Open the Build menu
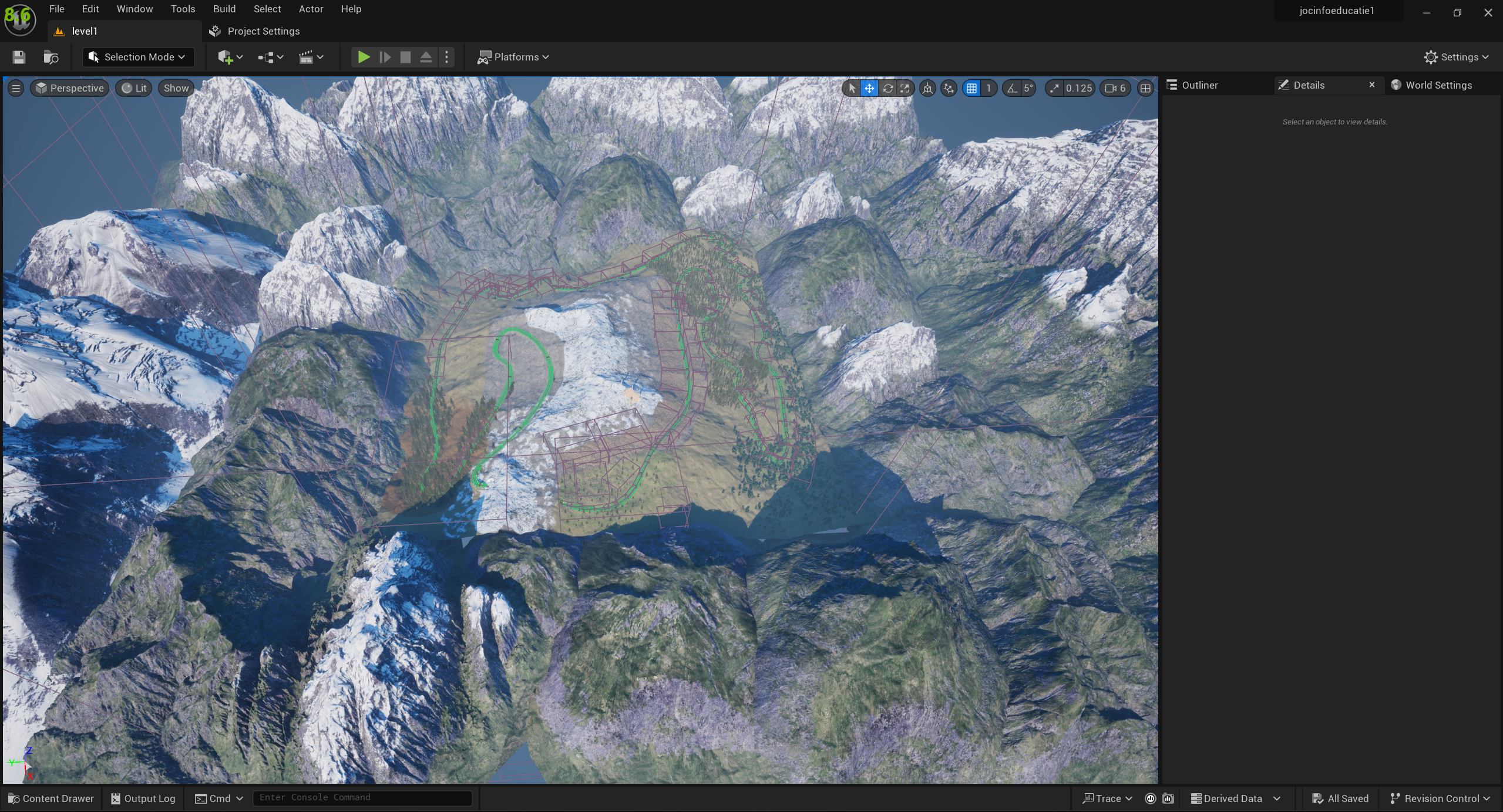Image resolution: width=1503 pixels, height=812 pixels. pos(224,9)
